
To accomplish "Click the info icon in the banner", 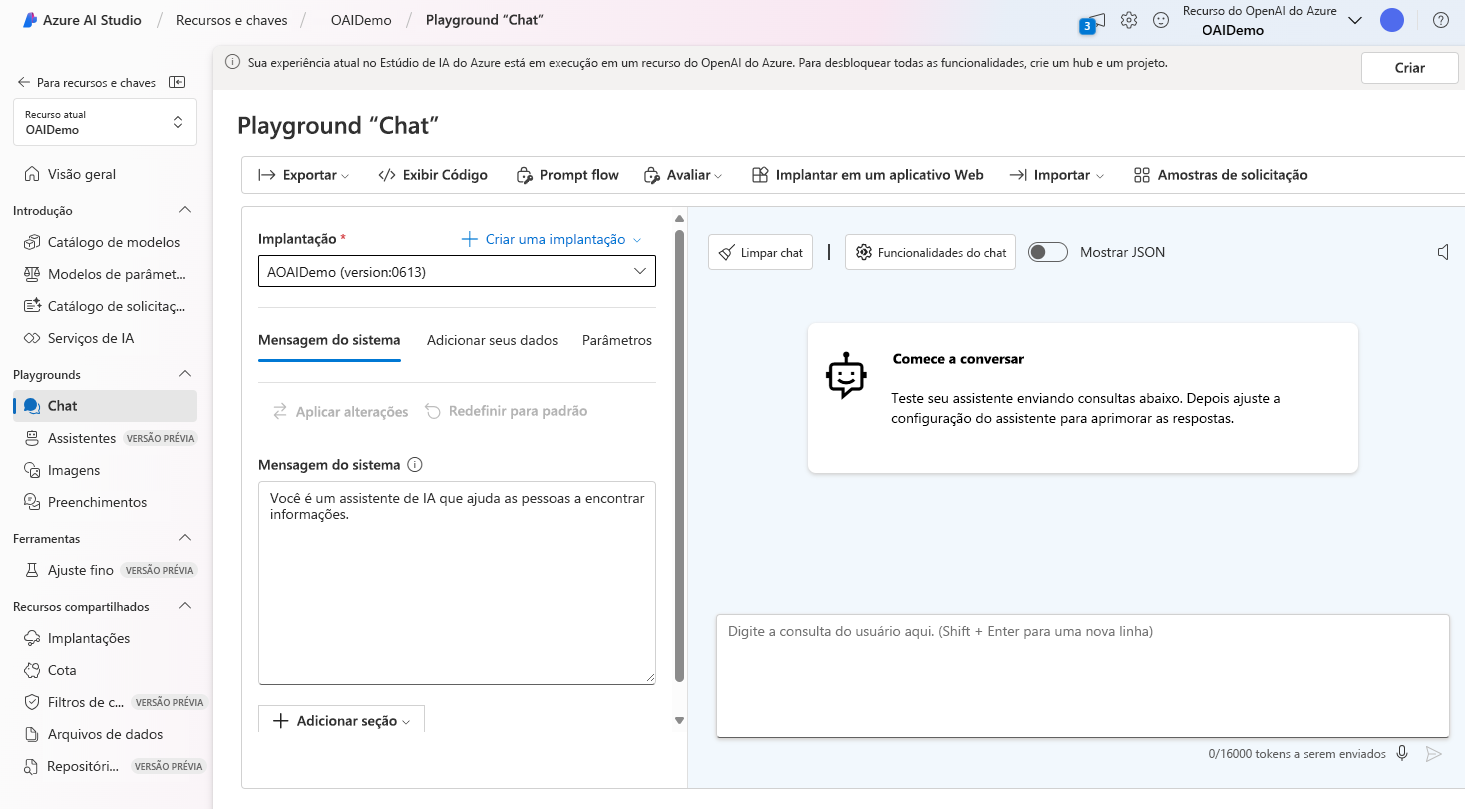I will (x=232, y=63).
